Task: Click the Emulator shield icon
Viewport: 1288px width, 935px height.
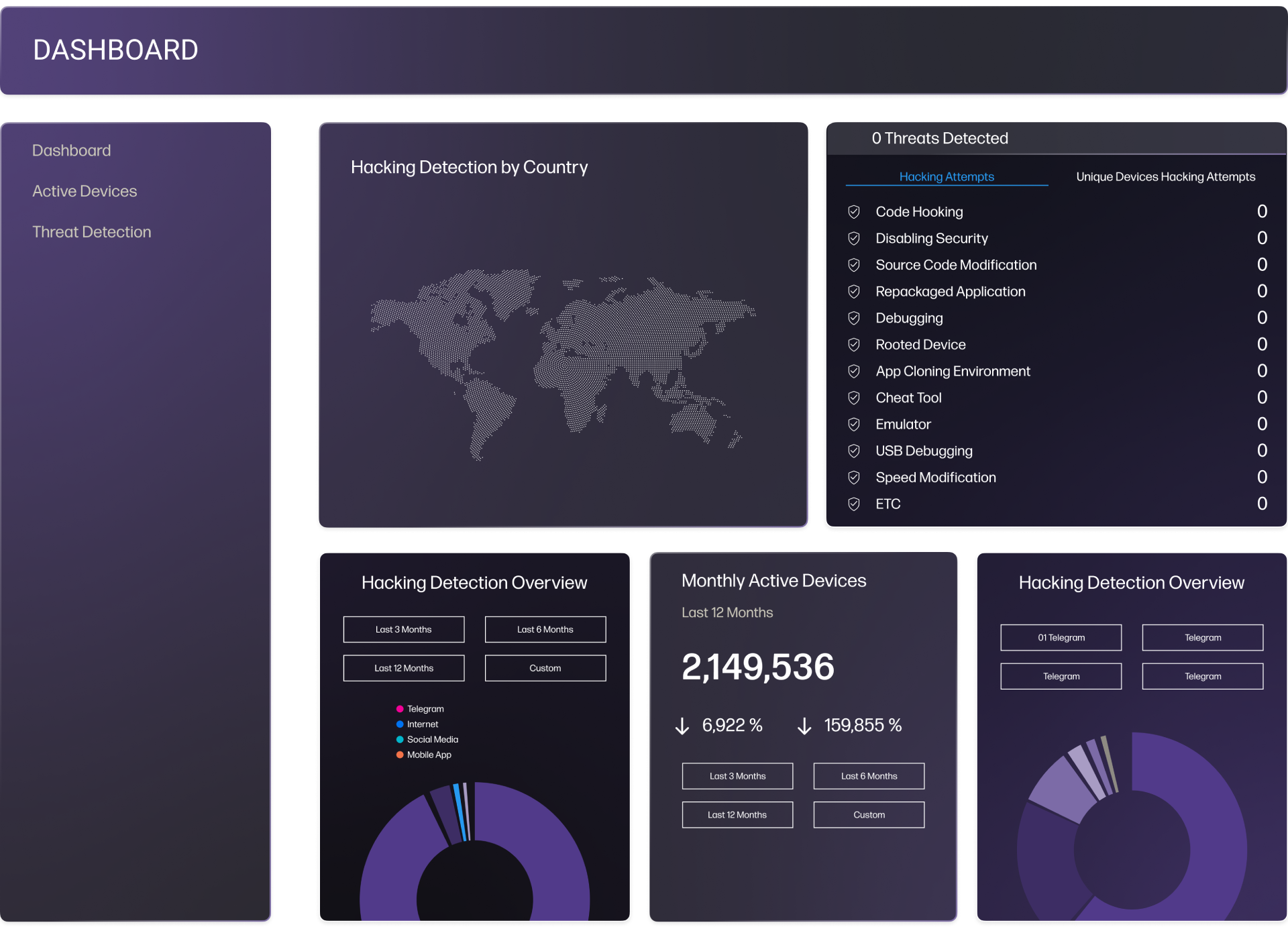Action: coord(855,424)
